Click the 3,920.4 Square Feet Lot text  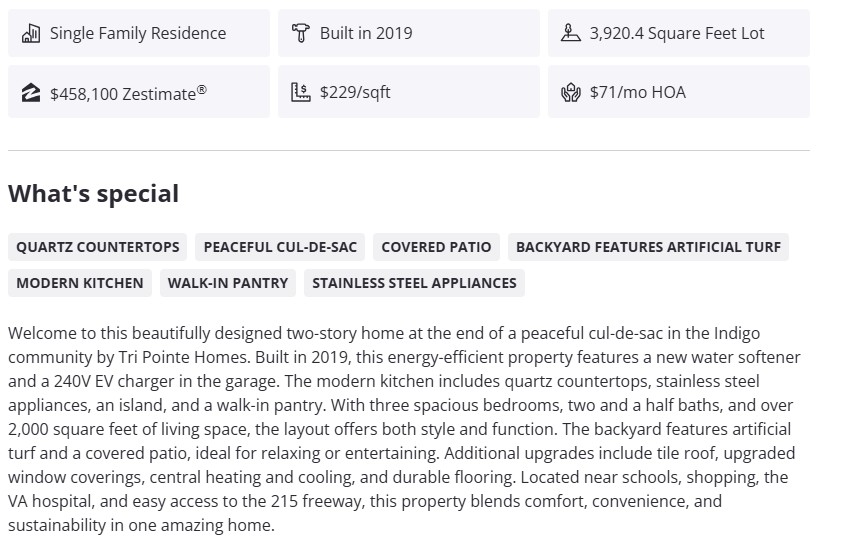(x=677, y=33)
